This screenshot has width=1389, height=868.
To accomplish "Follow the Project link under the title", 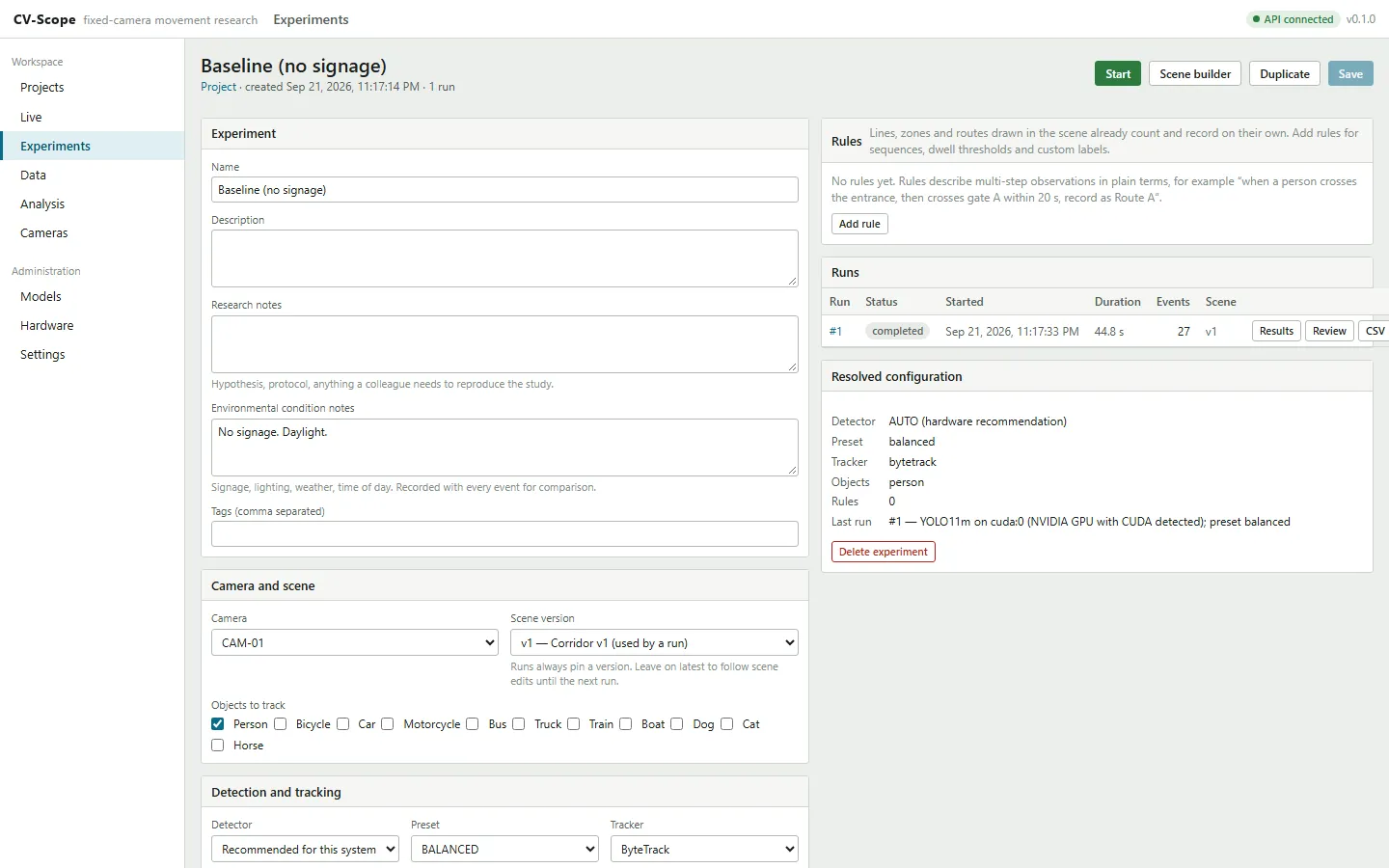I will click(x=218, y=87).
